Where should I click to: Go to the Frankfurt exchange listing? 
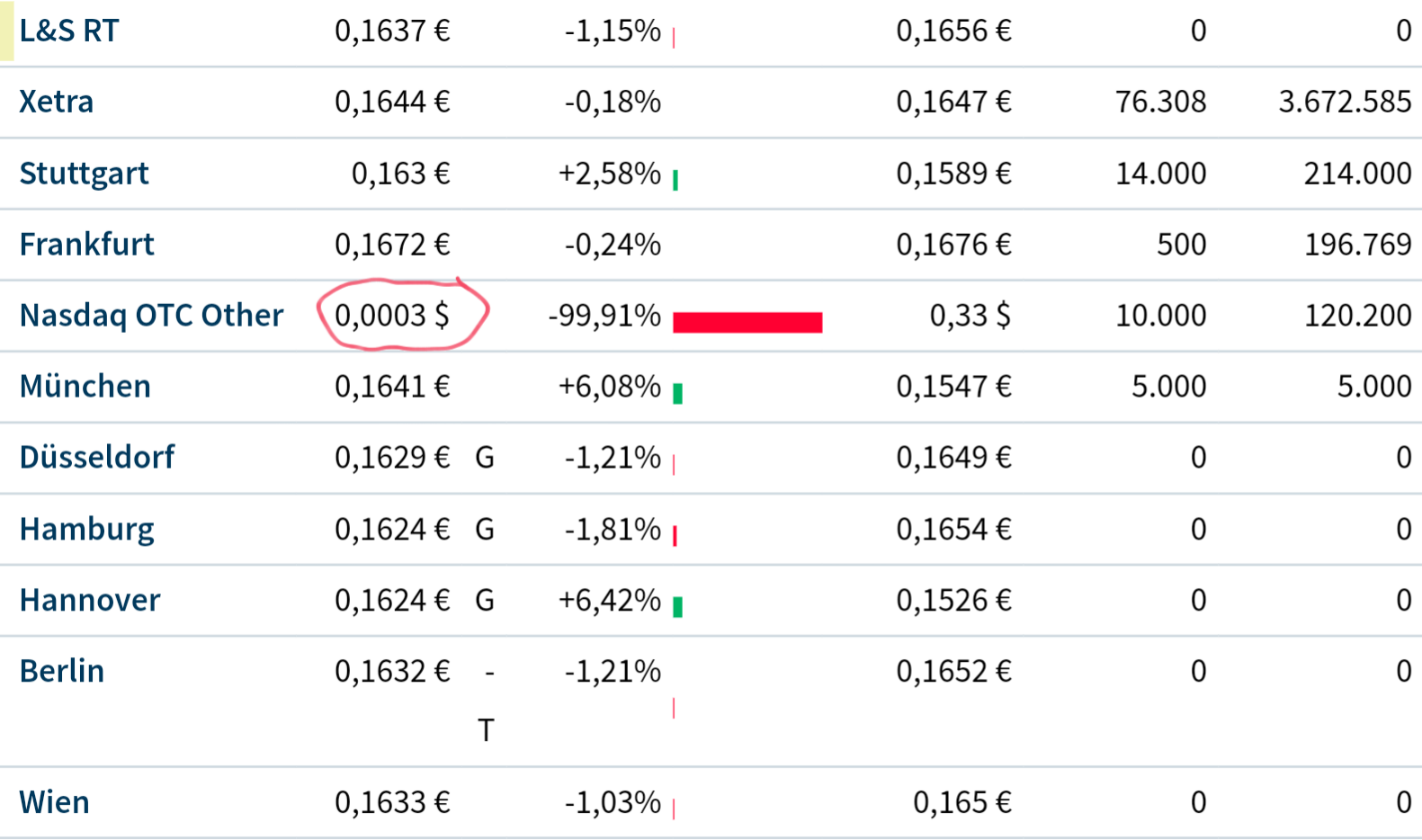click(x=86, y=244)
